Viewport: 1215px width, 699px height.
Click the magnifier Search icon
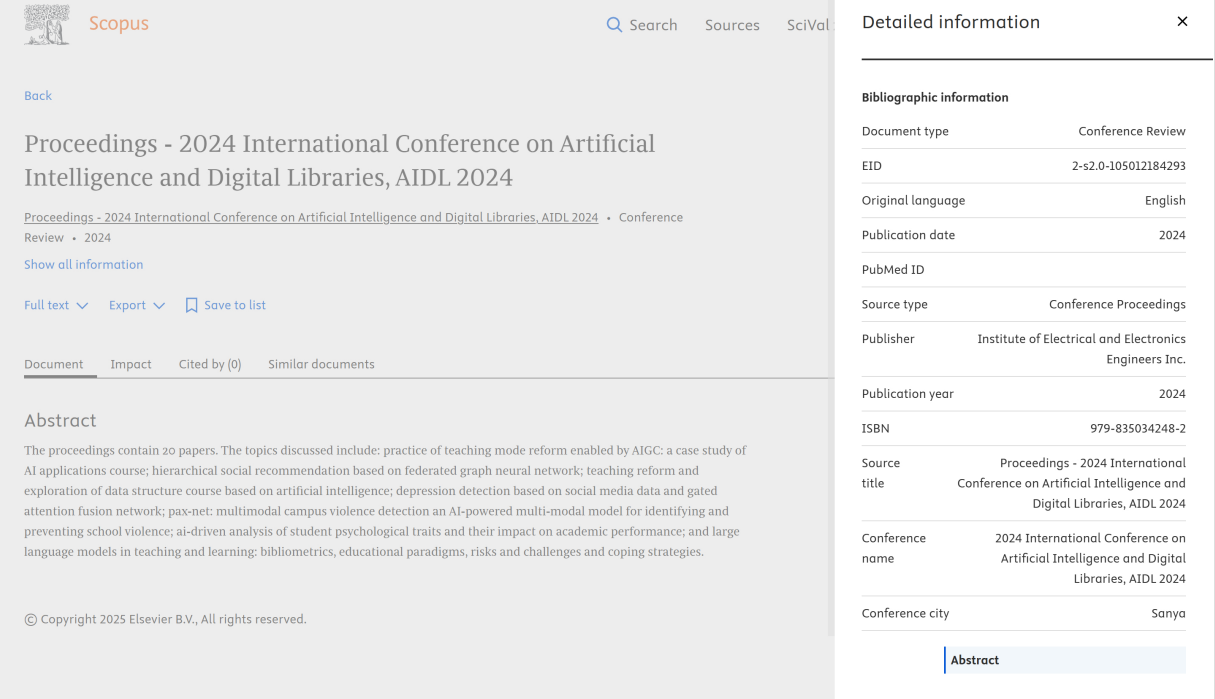pos(614,24)
